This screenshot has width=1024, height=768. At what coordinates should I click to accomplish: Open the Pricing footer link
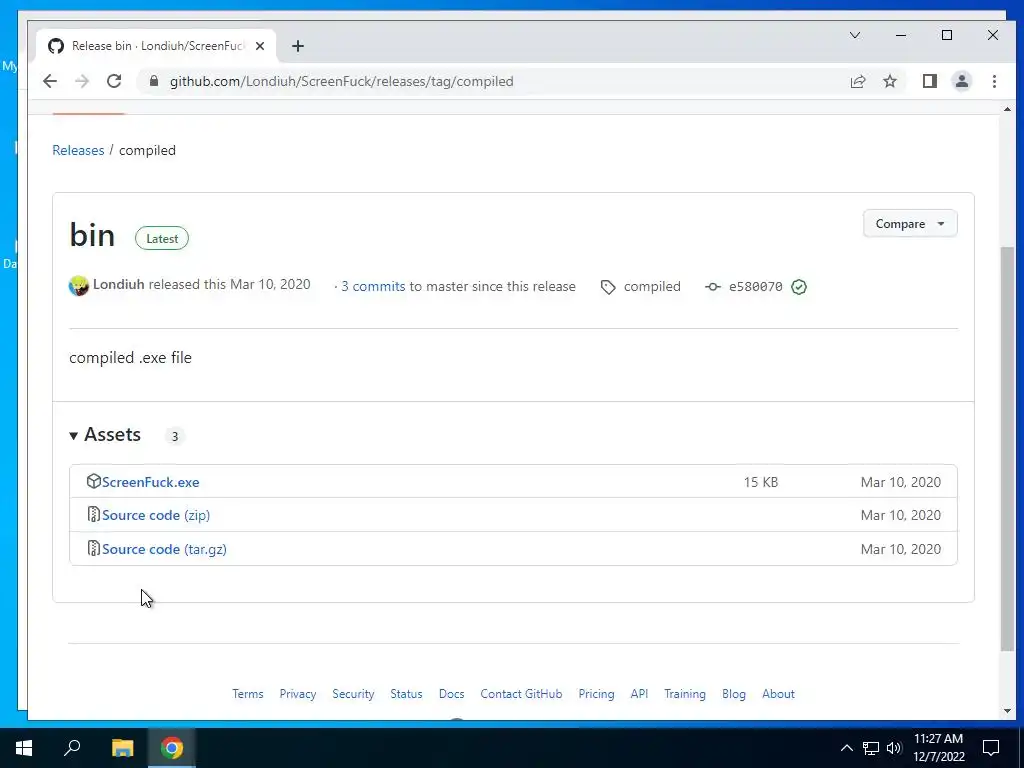[x=596, y=694]
